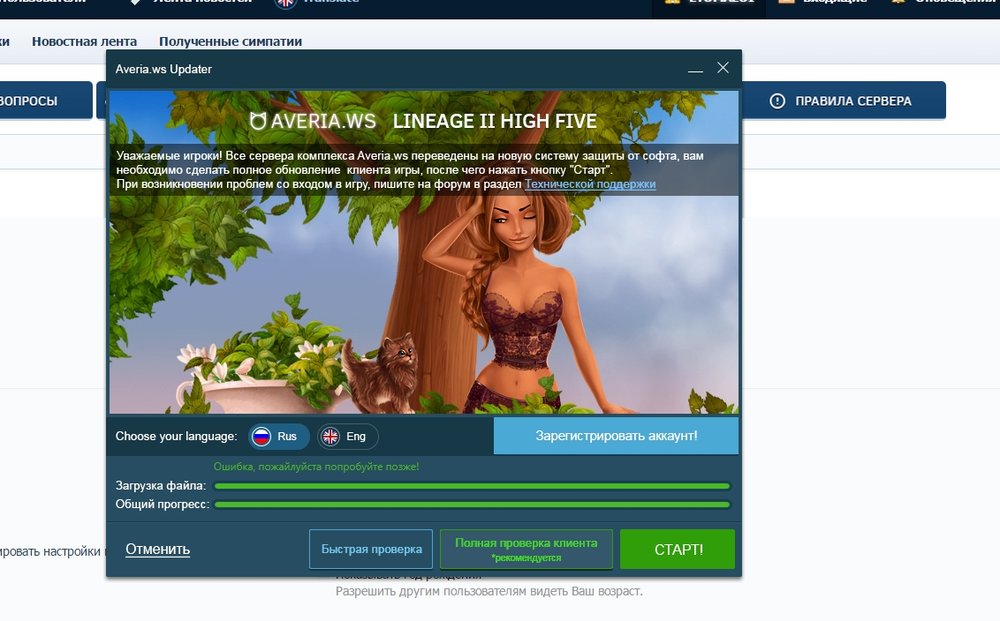Click the British flag icon in updater
1000x621 pixels.
point(330,437)
